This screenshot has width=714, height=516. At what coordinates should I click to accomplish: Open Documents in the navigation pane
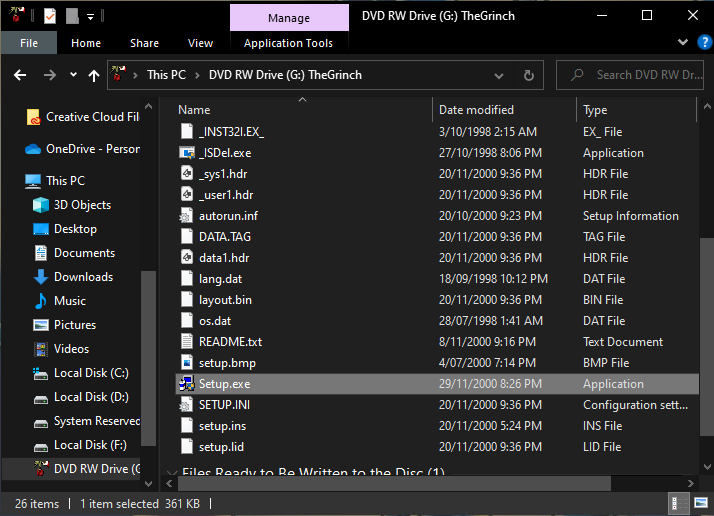pos(74,253)
